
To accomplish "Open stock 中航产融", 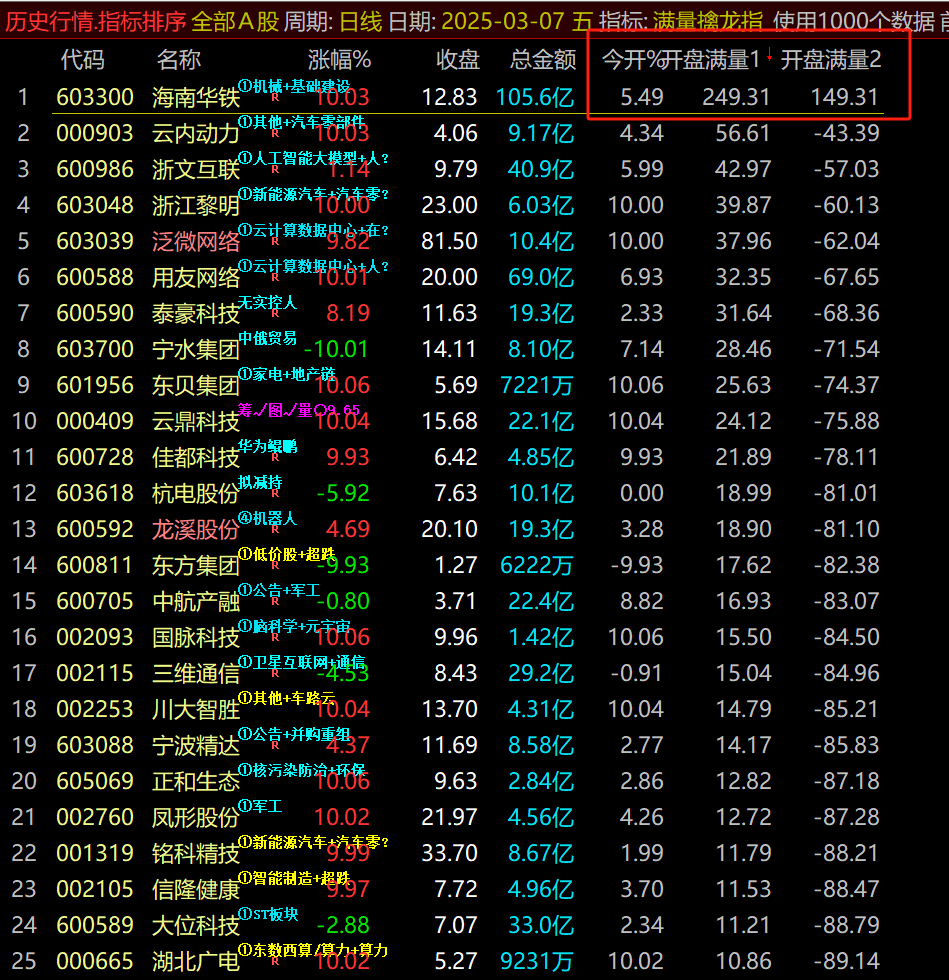I will [196, 602].
